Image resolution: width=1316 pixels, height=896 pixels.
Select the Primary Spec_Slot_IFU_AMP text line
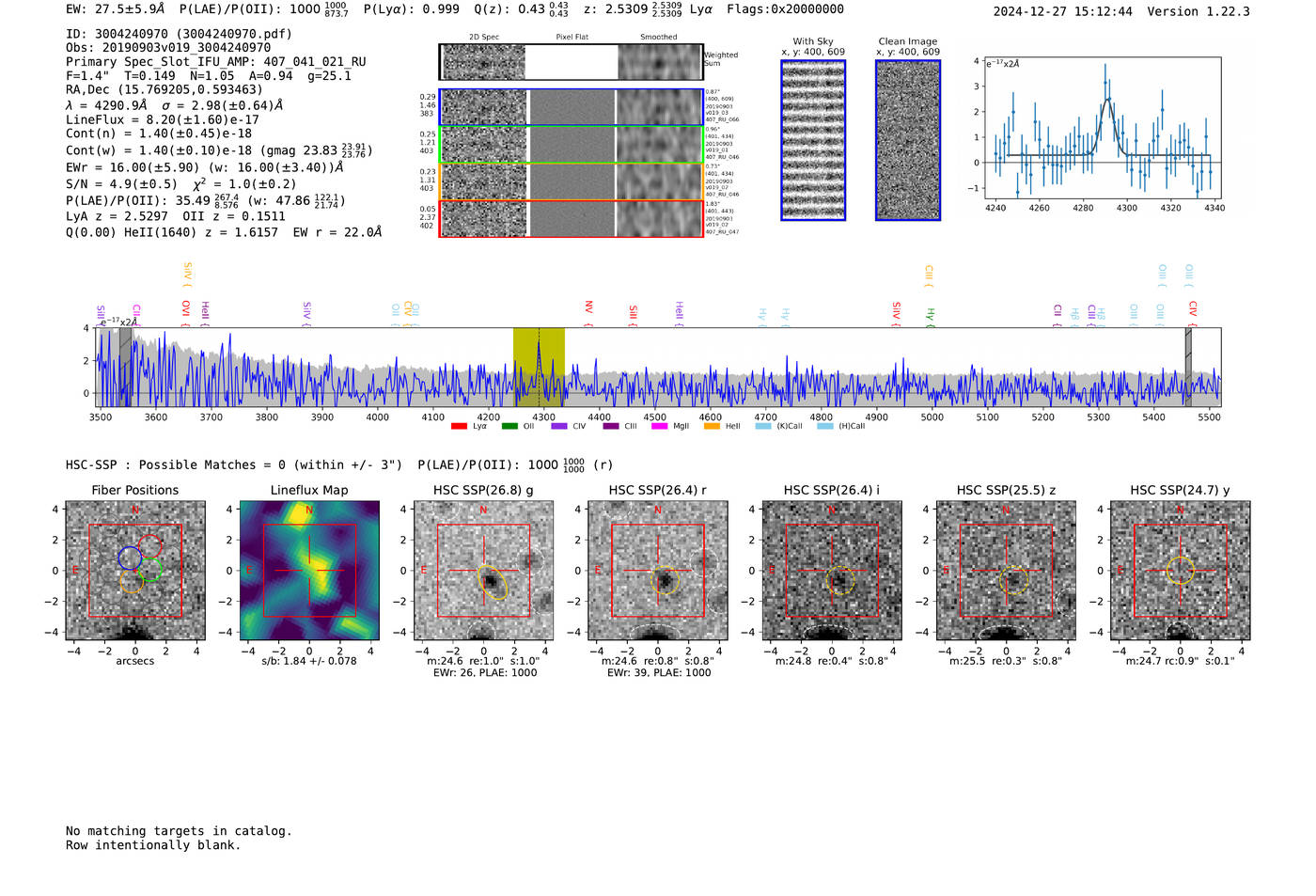pos(216,61)
